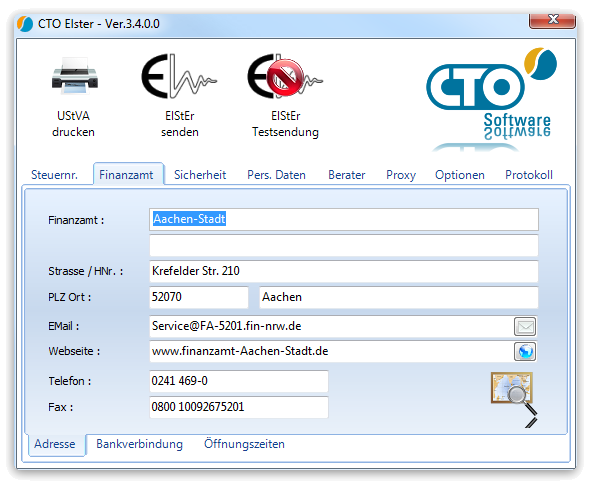The width and height of the screenshot is (592, 485).
Task: Go to the Pers. Daten tab
Action: [x=276, y=175]
